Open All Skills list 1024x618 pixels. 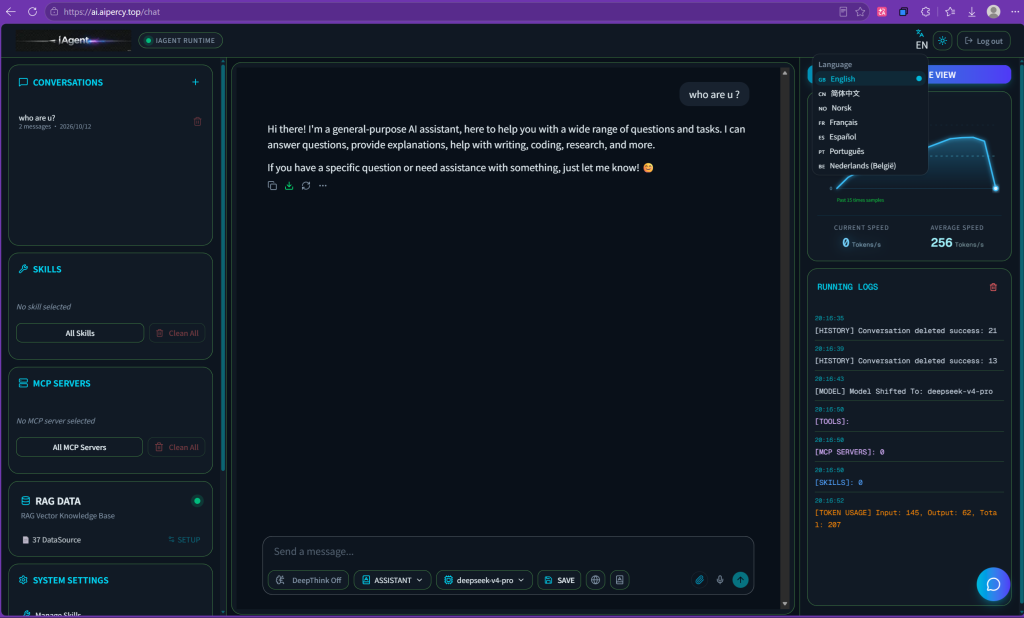[80, 333]
